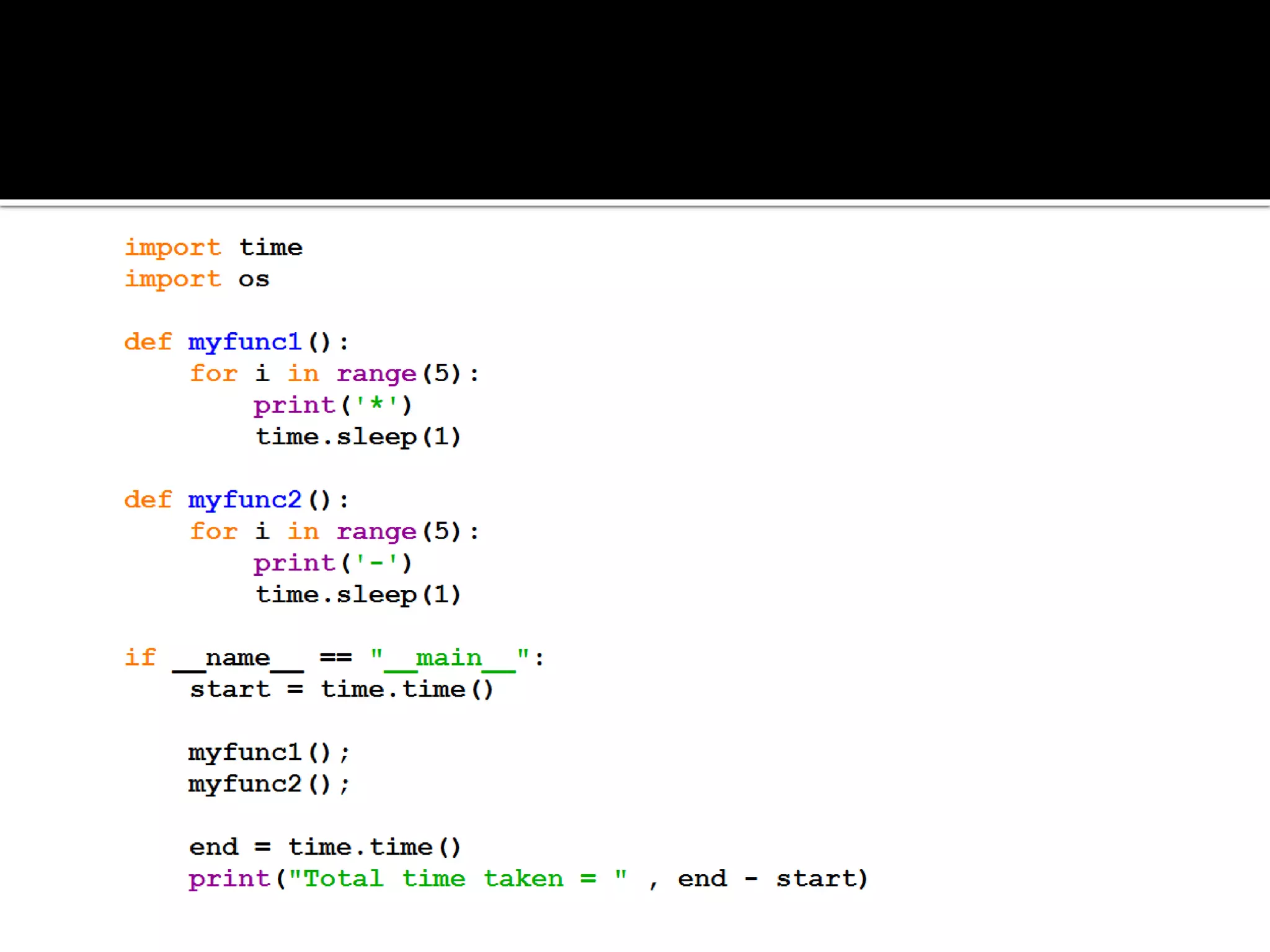
Task: Click the 'myfunc1' name in its def line
Action: click(244, 342)
